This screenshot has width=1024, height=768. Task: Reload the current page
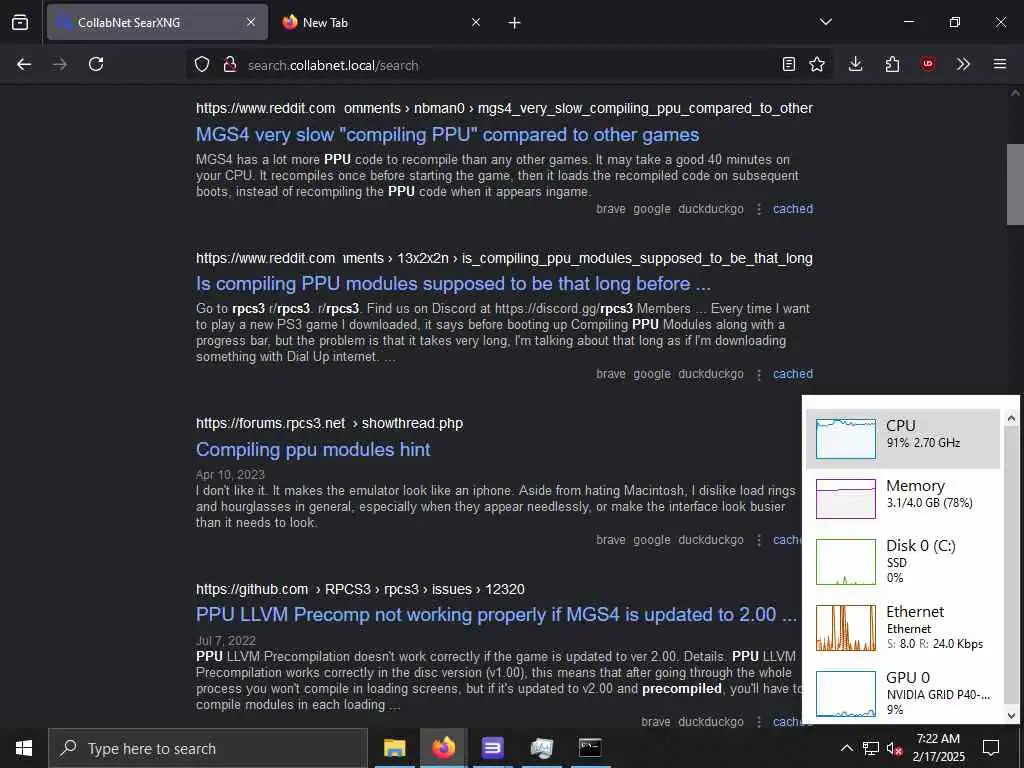96,64
